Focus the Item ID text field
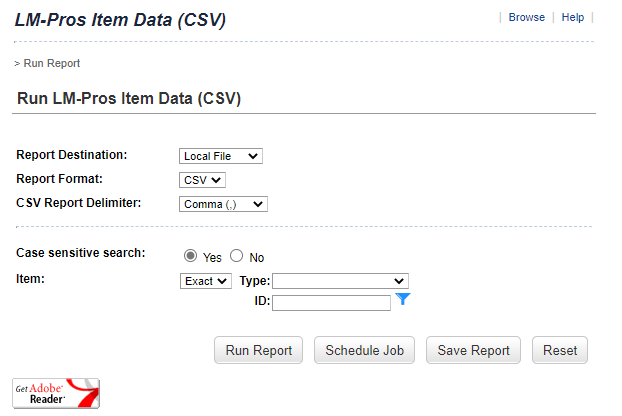The image size is (622, 416). pyautogui.click(x=331, y=302)
